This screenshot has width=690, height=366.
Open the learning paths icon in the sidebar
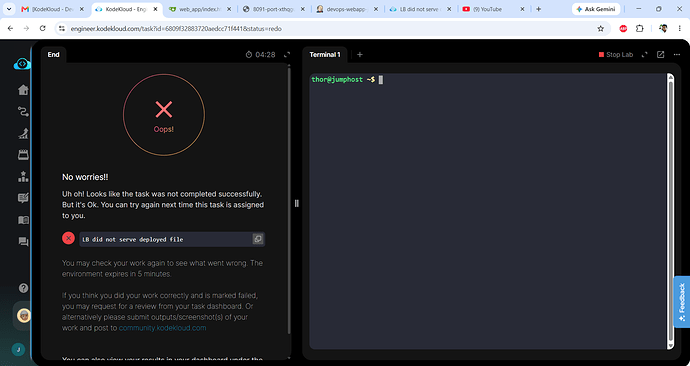tap(23, 112)
